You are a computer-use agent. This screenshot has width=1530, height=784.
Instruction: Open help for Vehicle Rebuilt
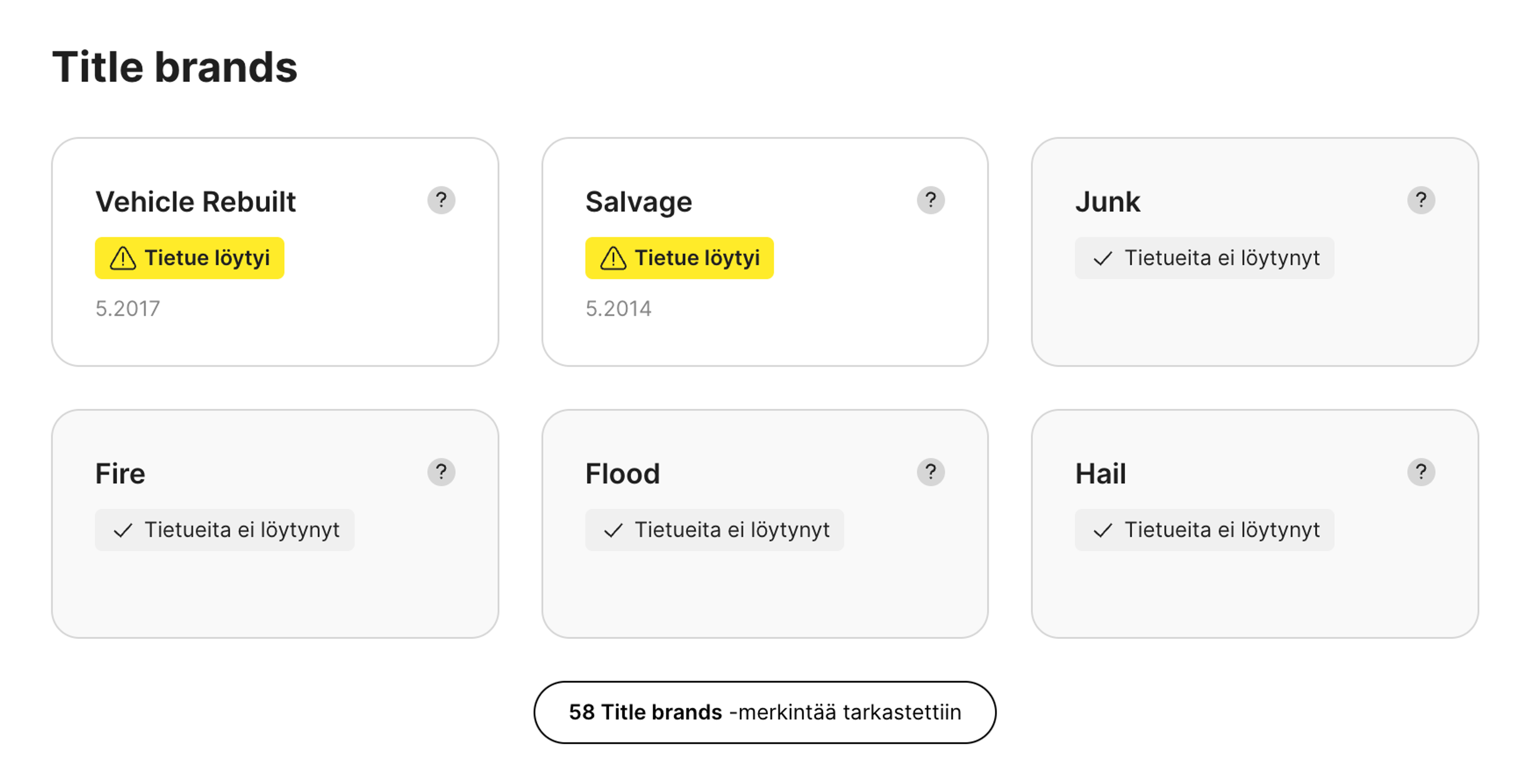tap(441, 200)
